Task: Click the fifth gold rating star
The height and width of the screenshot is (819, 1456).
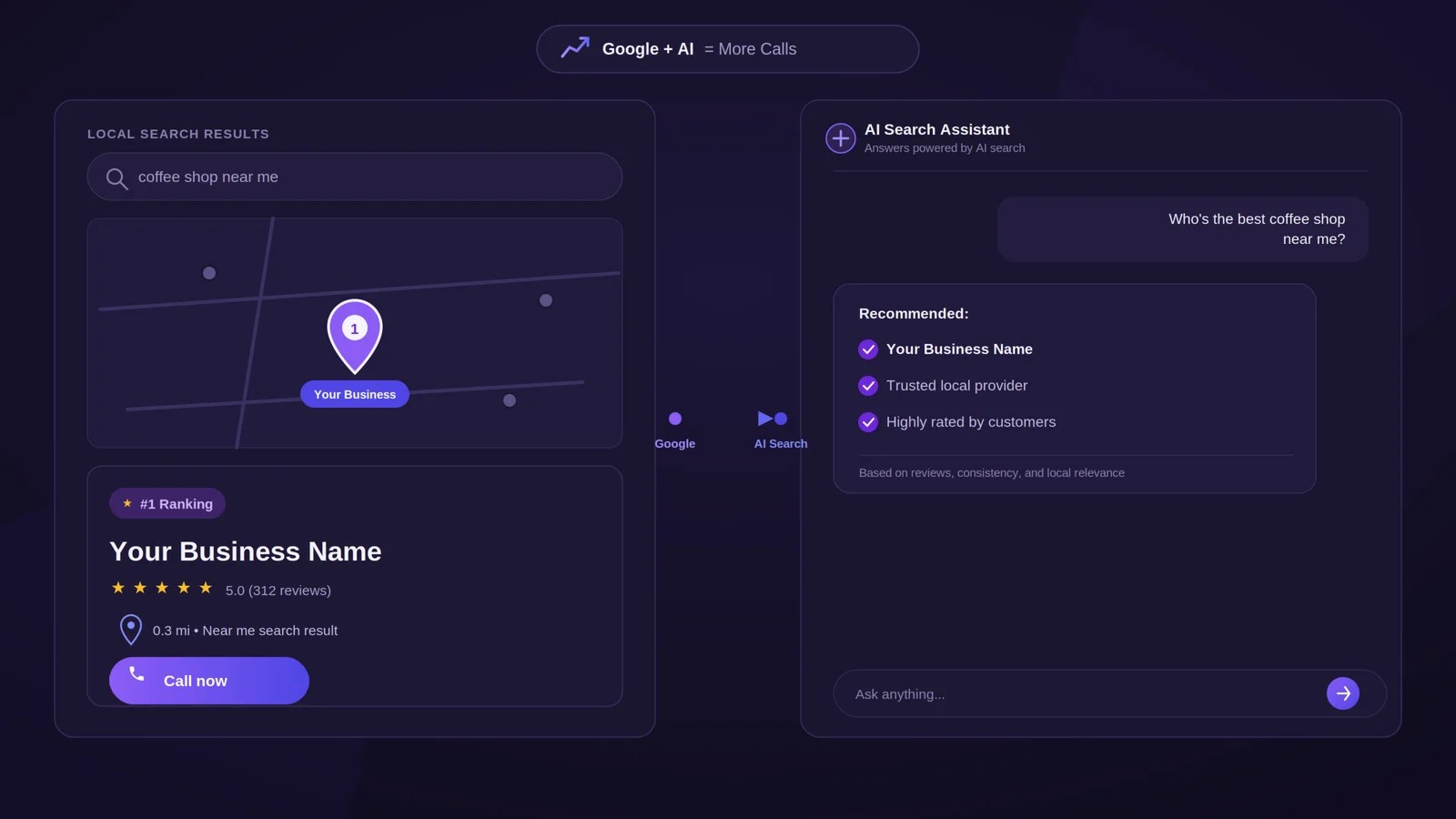Action: coord(206,588)
